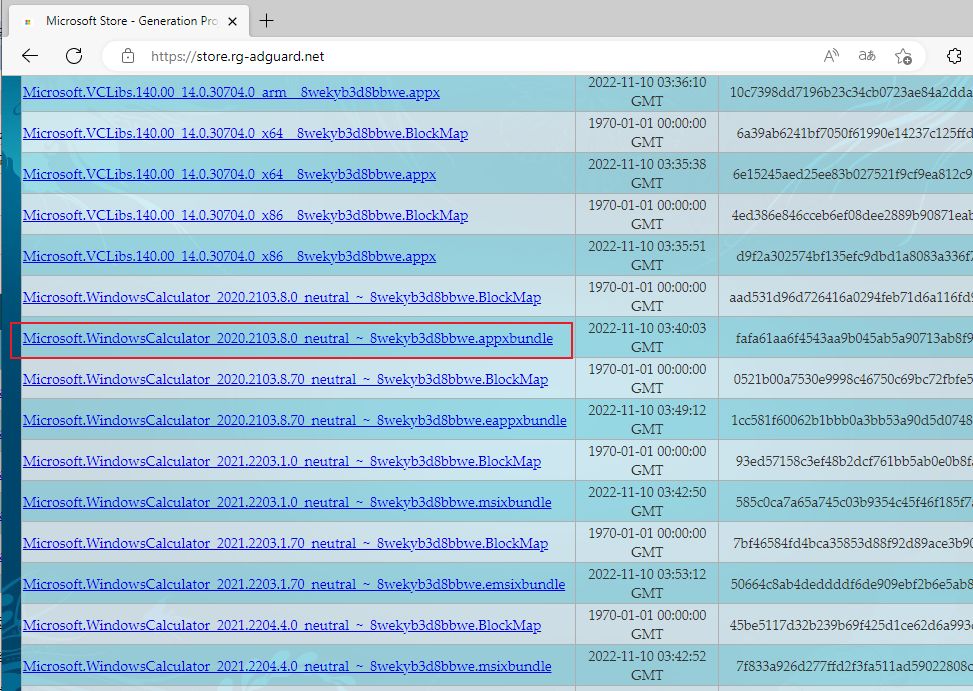Viewport: 973px width, 691px height.
Task: Download WindowsCalculator 2020.2103.8.0 appxbundle link
Action: pos(287,338)
